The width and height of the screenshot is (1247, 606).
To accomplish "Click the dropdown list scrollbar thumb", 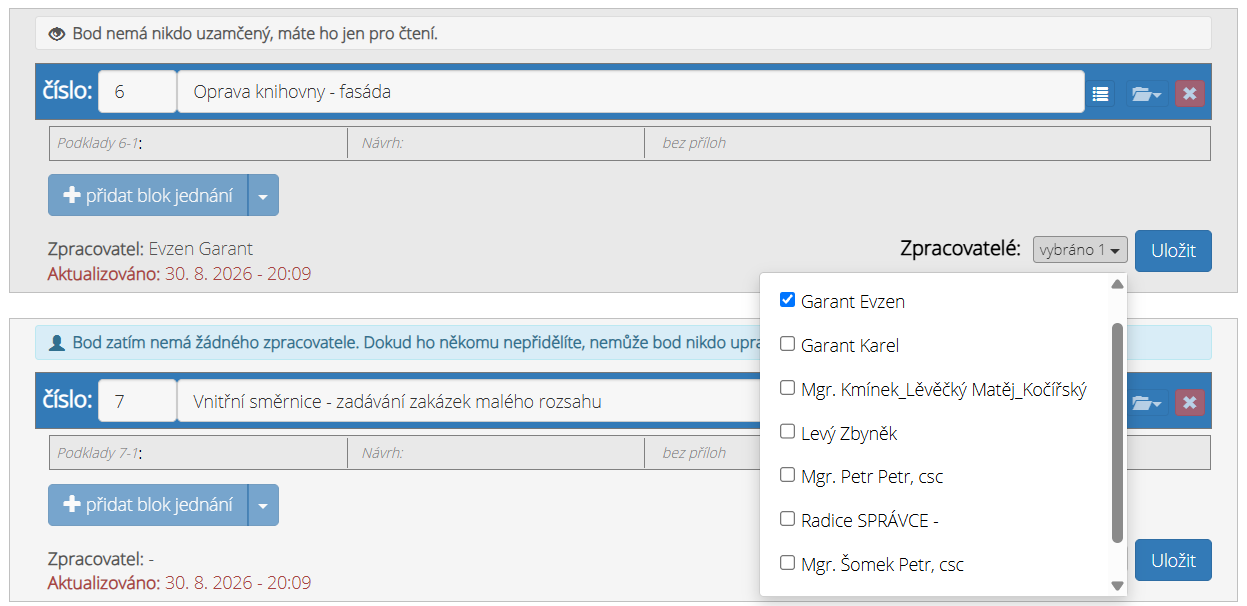I will point(1117,432).
